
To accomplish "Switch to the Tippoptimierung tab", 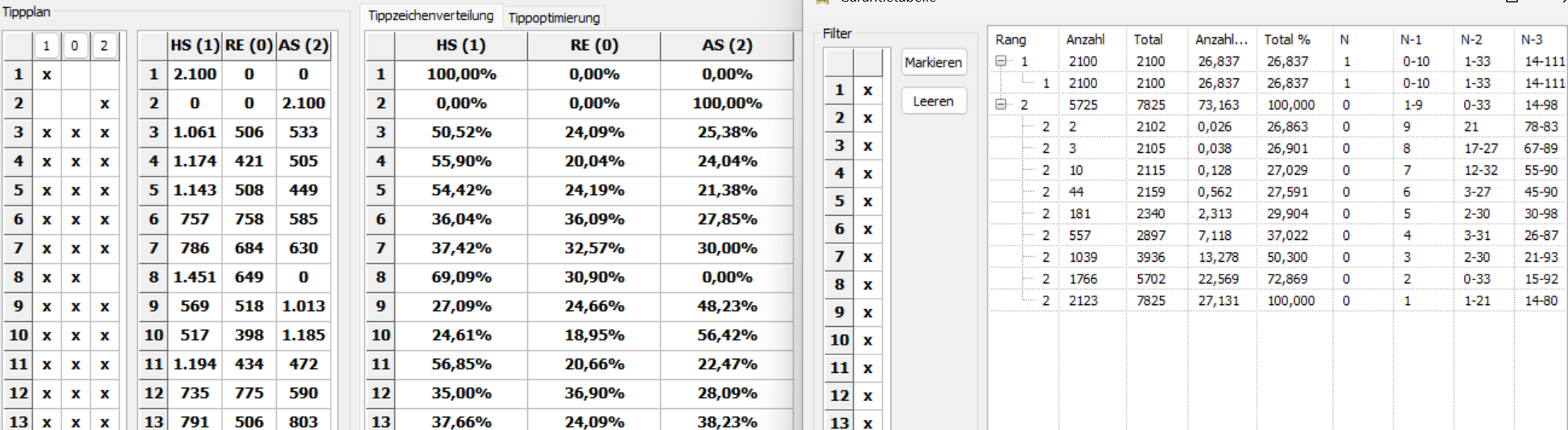I will tap(554, 18).
